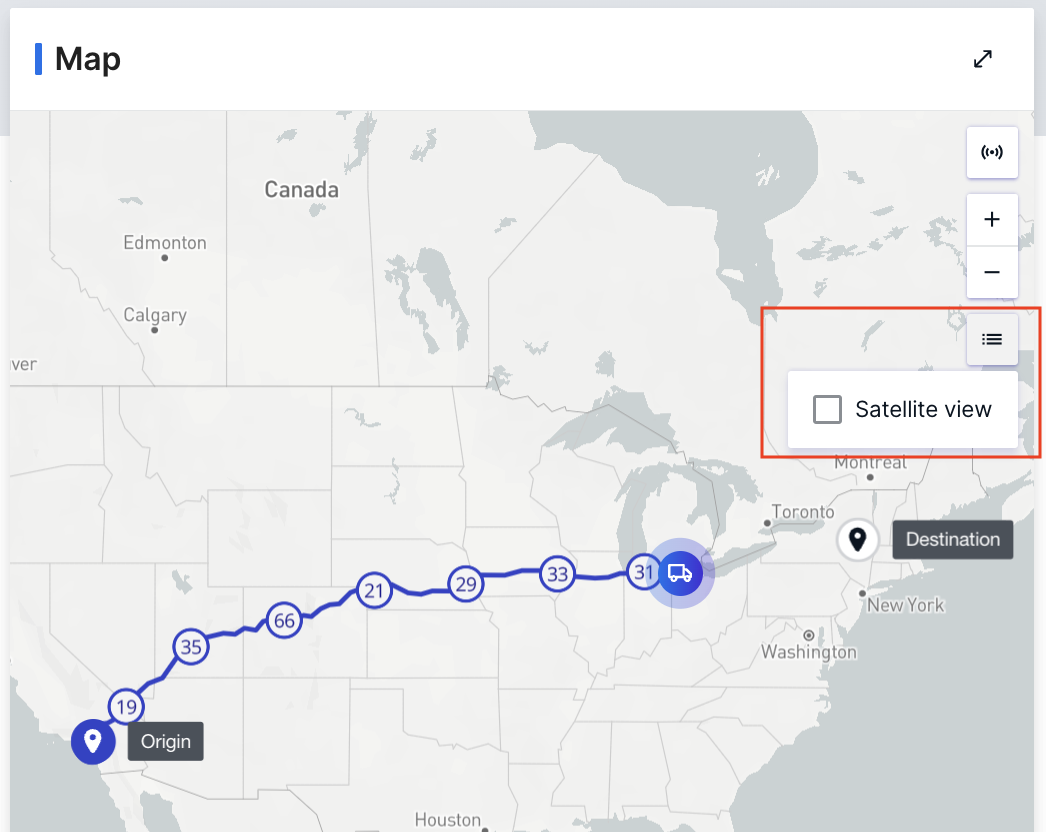1046x832 pixels.
Task: Select route cluster marker 33
Action: 557,573
